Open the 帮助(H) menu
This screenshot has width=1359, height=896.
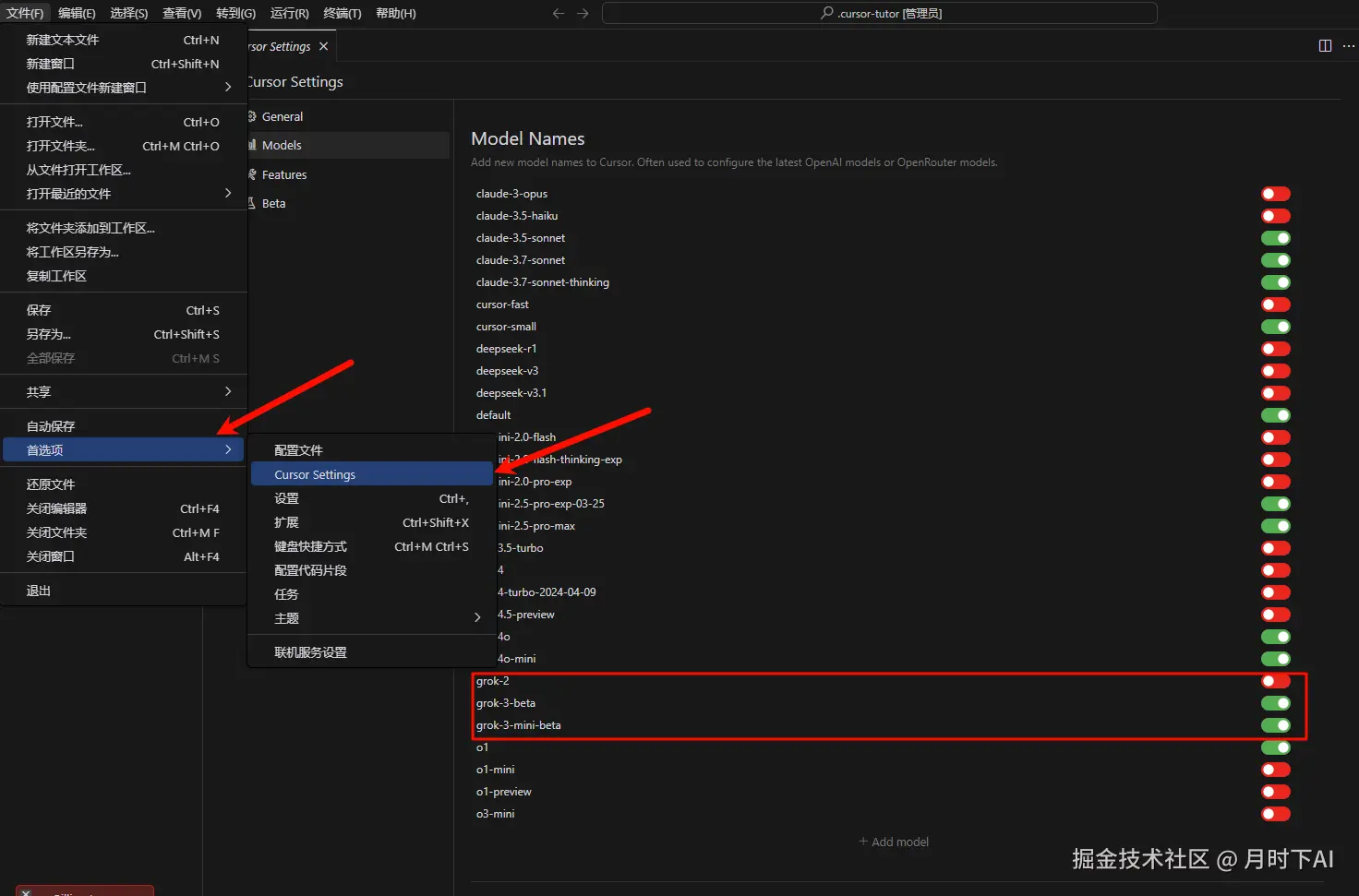pos(396,13)
